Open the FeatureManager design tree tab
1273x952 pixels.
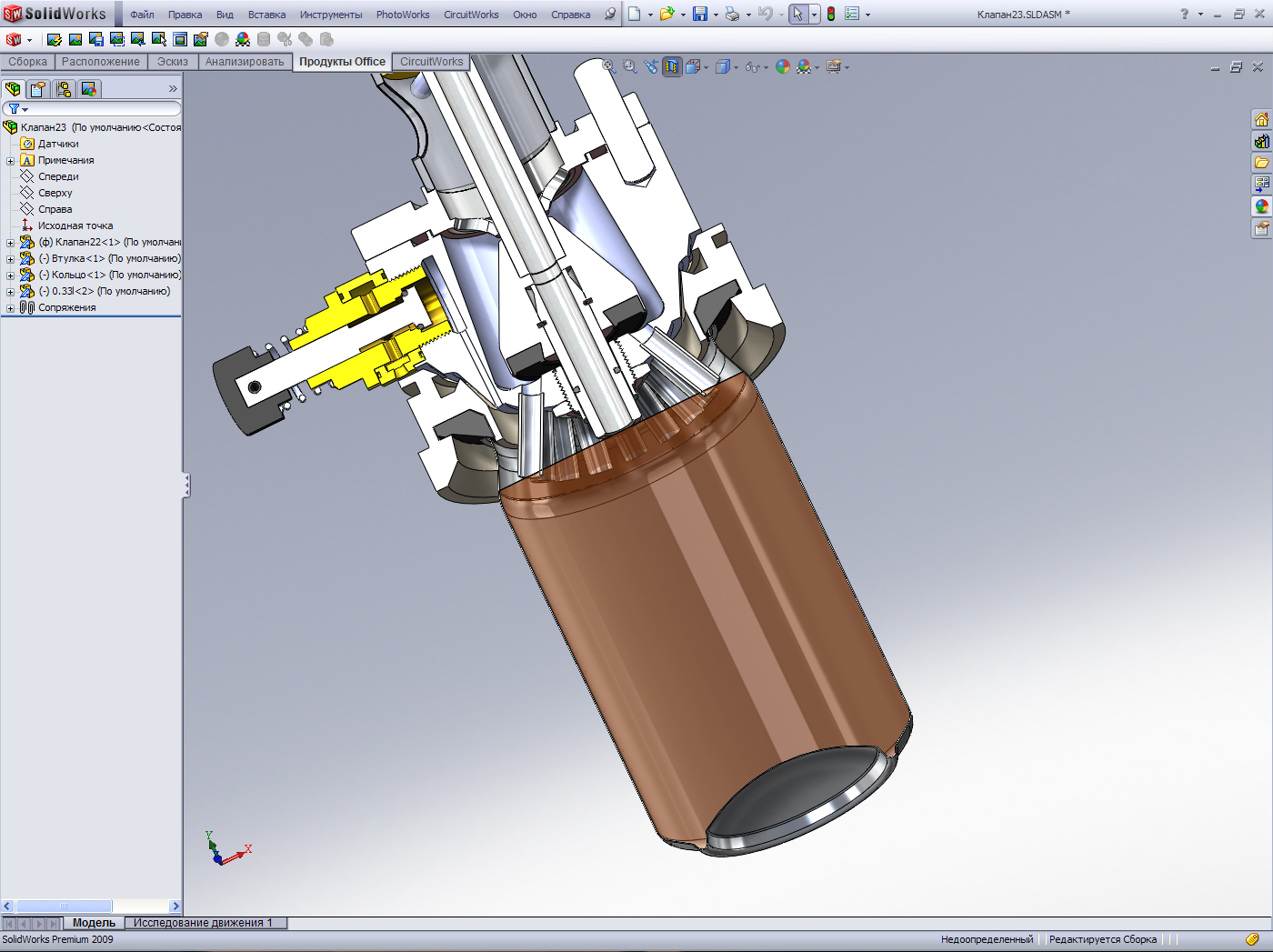coord(13,89)
